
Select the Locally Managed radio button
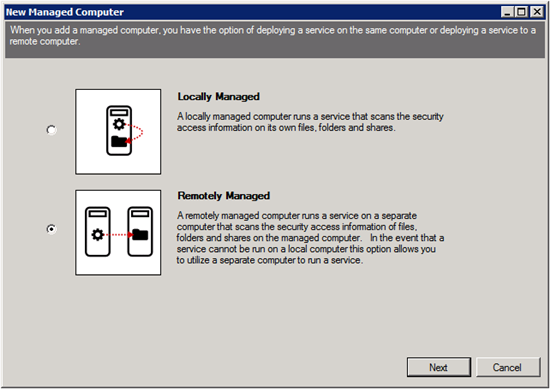[x=52, y=130]
